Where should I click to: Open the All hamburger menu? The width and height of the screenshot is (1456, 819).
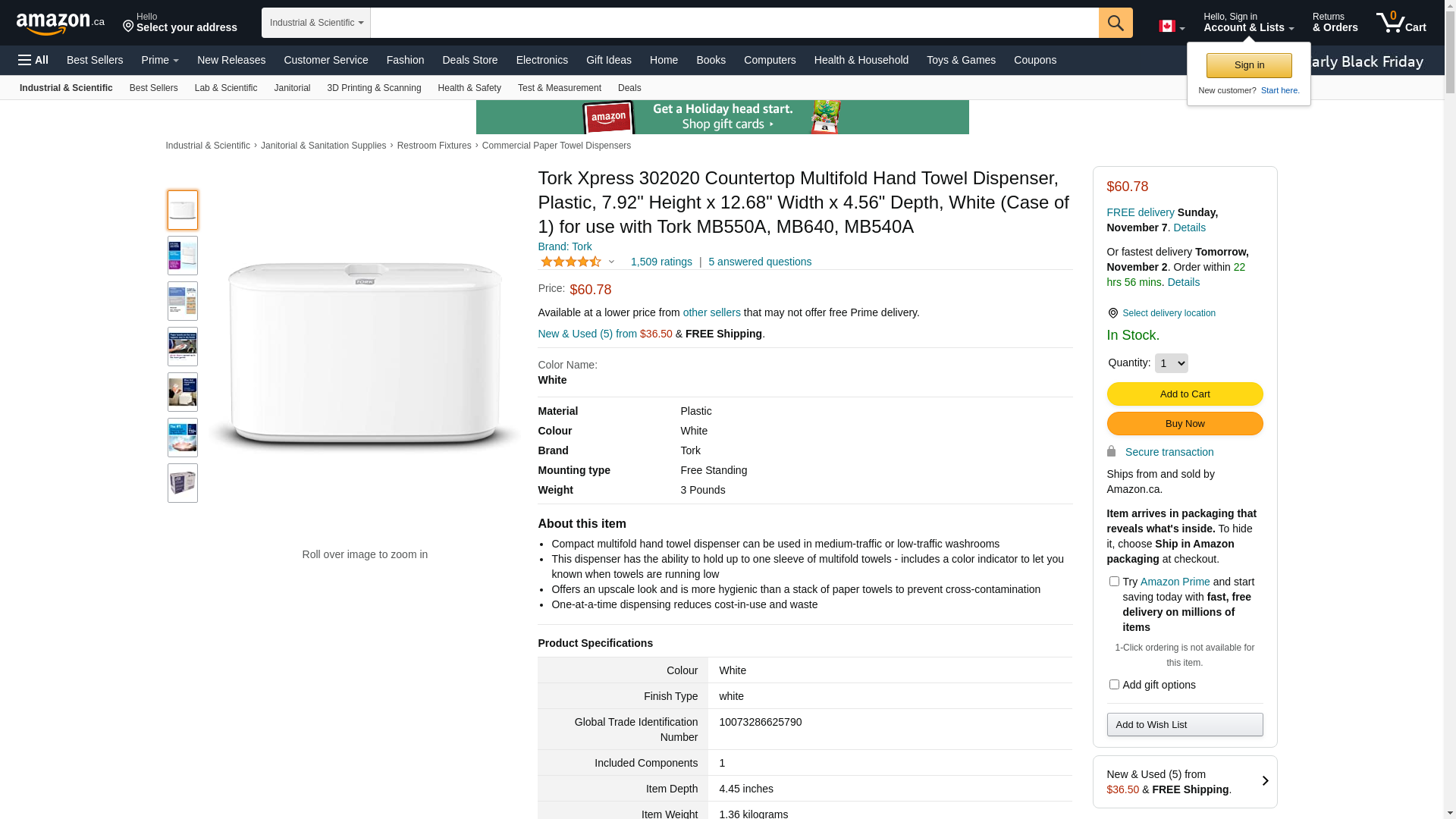33,60
